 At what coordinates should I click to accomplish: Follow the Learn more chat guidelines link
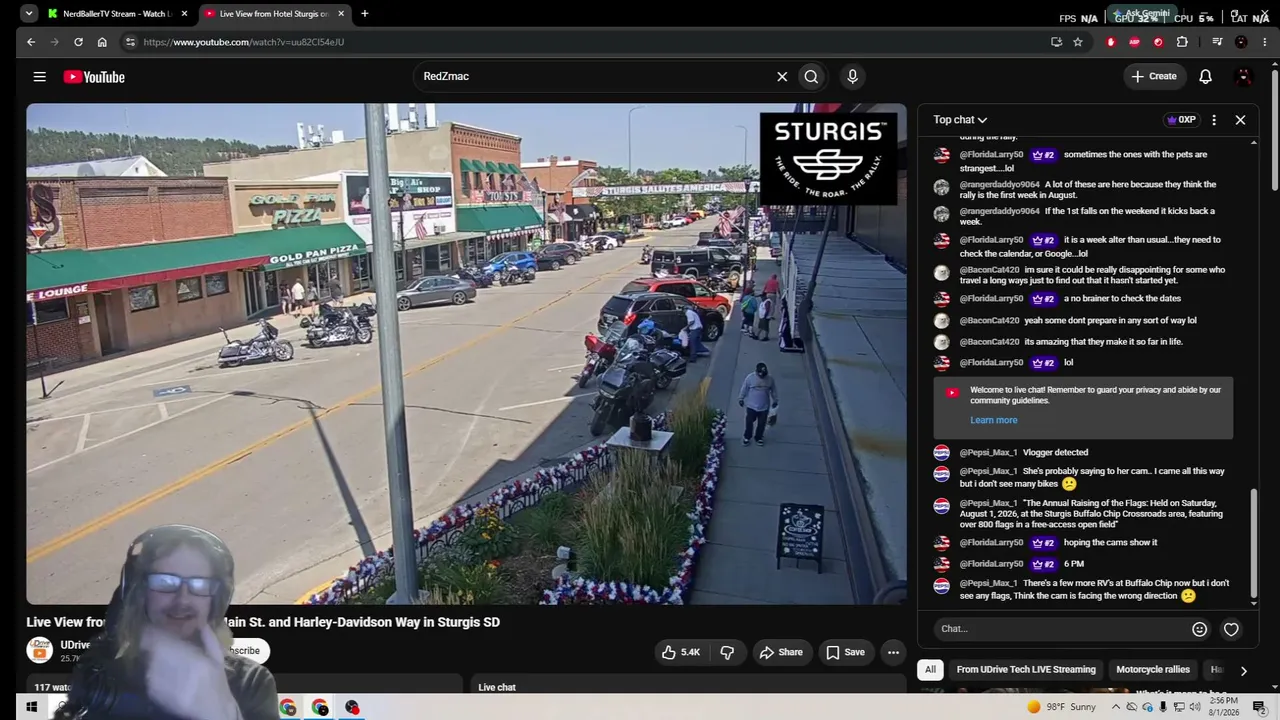tap(993, 420)
